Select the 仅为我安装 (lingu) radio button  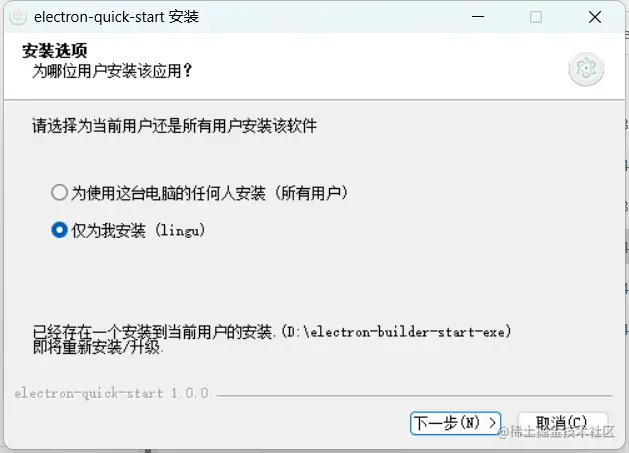pyautogui.click(x=59, y=230)
